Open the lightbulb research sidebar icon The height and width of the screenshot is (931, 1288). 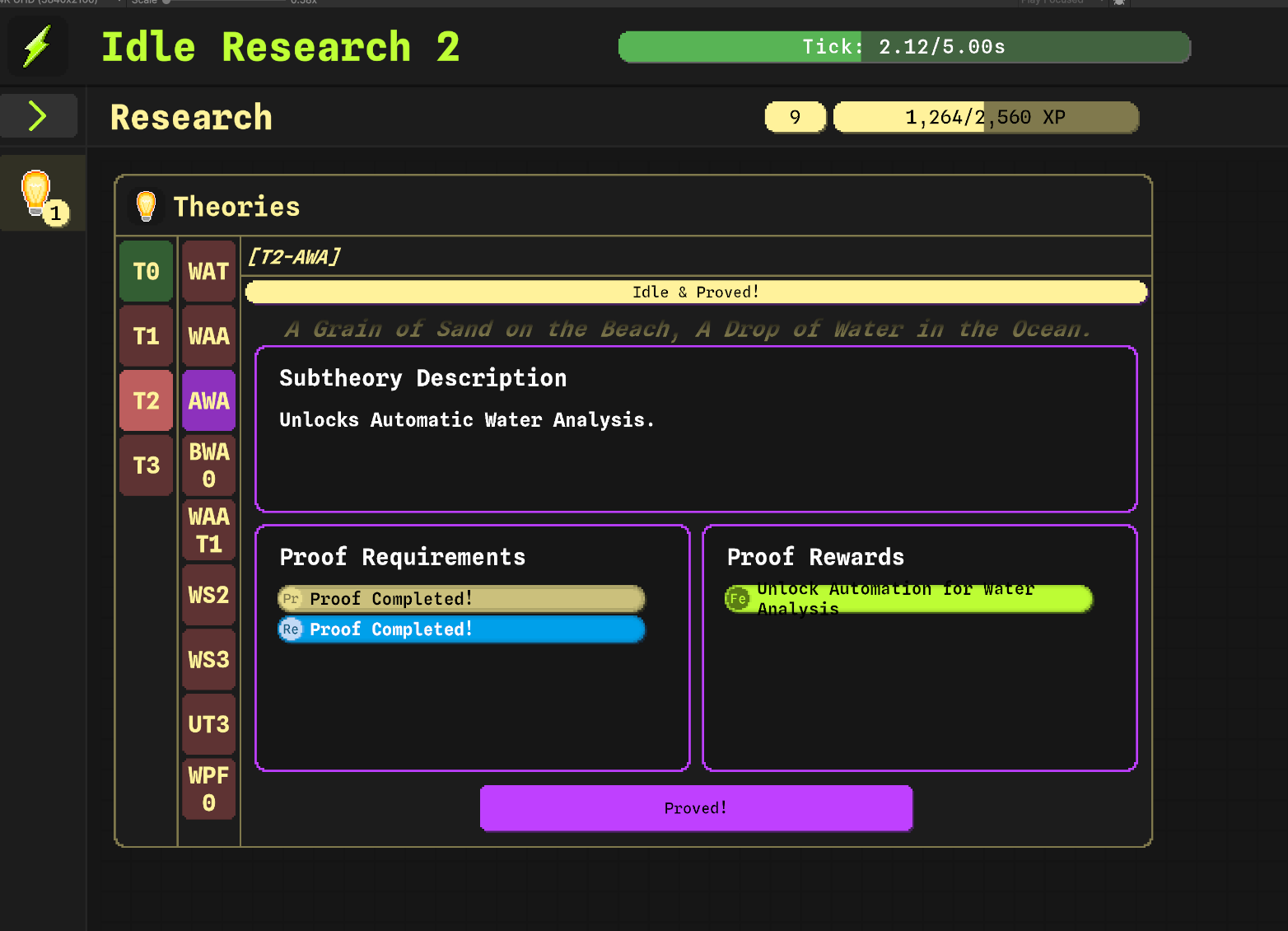pos(37,194)
